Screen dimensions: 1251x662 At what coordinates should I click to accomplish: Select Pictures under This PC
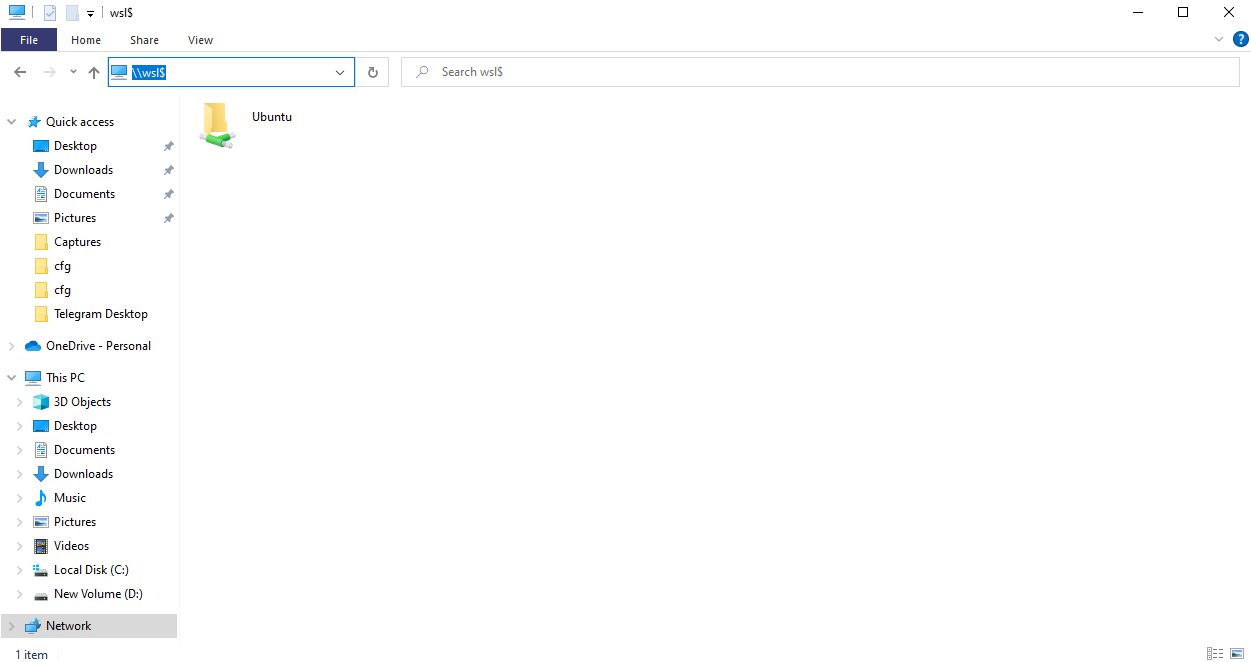tap(75, 522)
